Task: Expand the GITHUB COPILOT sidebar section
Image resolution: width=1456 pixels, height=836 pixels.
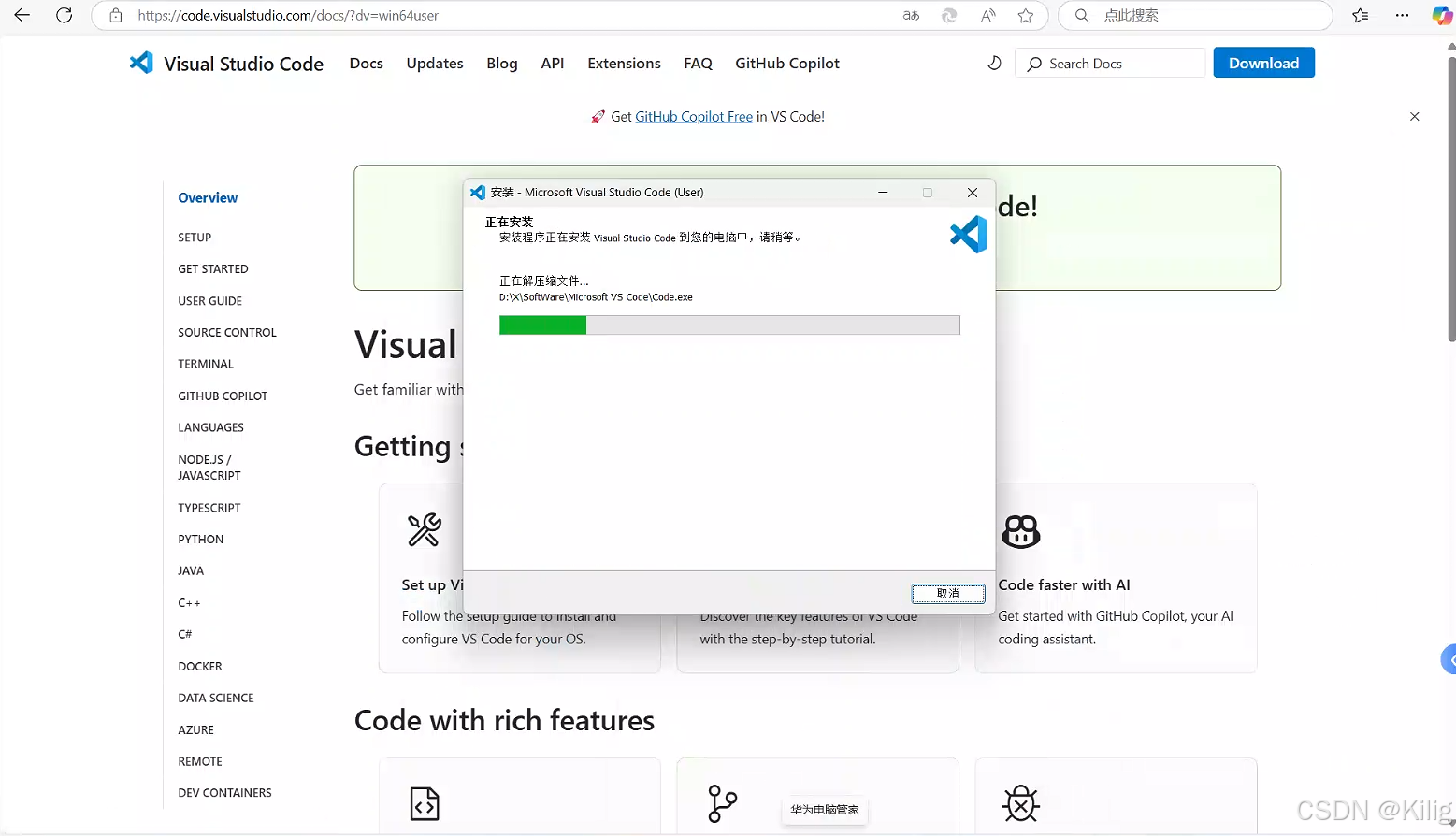Action: coord(223,396)
